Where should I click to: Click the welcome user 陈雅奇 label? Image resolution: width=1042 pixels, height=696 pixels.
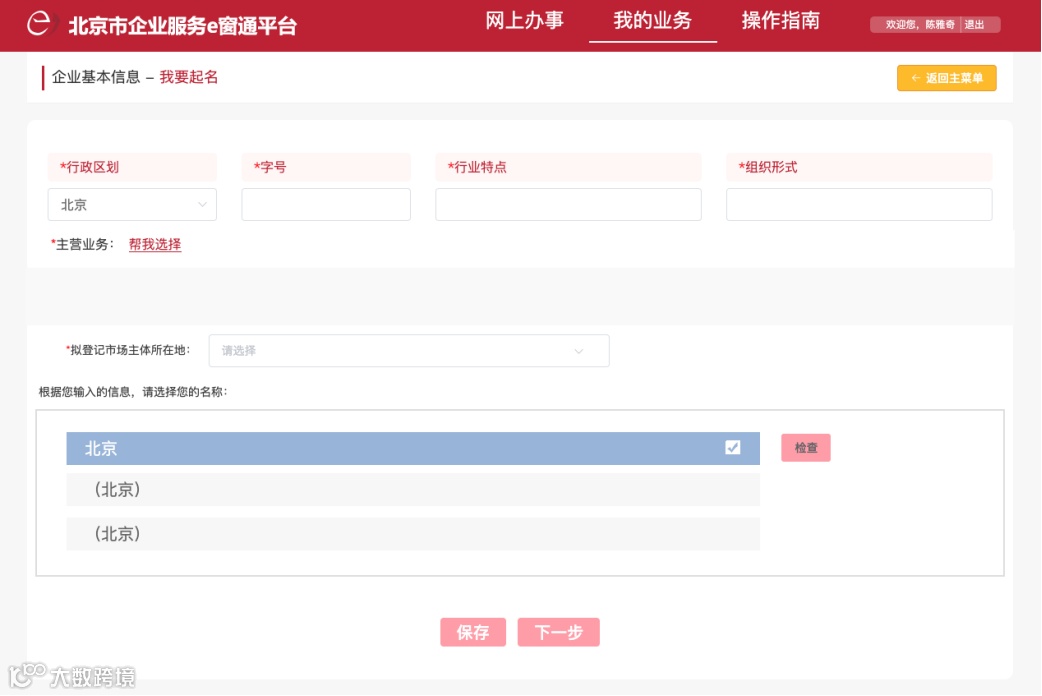[x=920, y=25]
